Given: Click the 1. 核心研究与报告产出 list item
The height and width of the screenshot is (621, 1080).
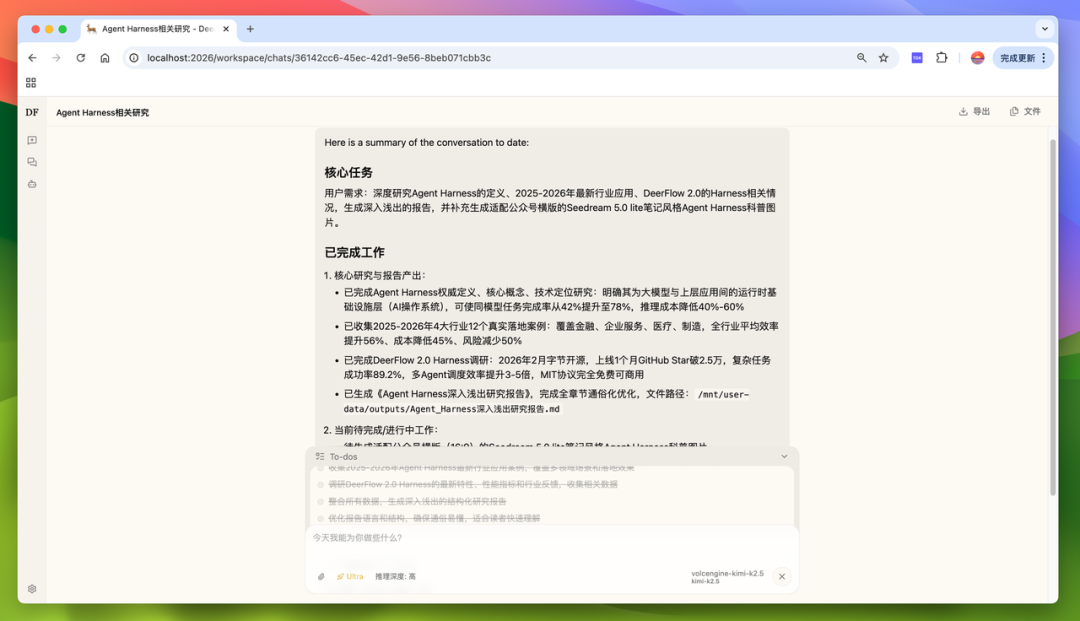Looking at the screenshot, I should tap(375, 275).
